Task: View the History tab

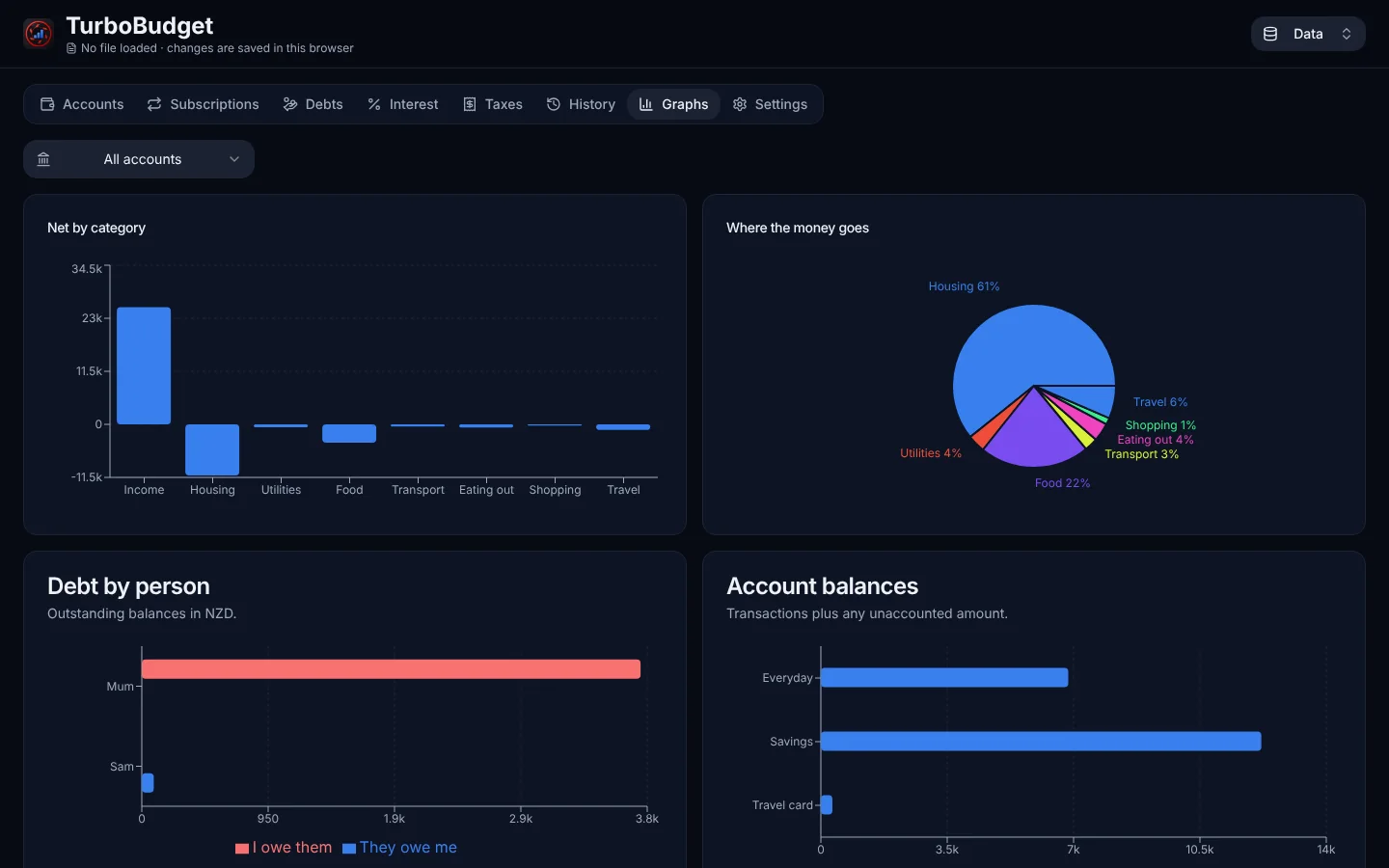Action: point(581,104)
